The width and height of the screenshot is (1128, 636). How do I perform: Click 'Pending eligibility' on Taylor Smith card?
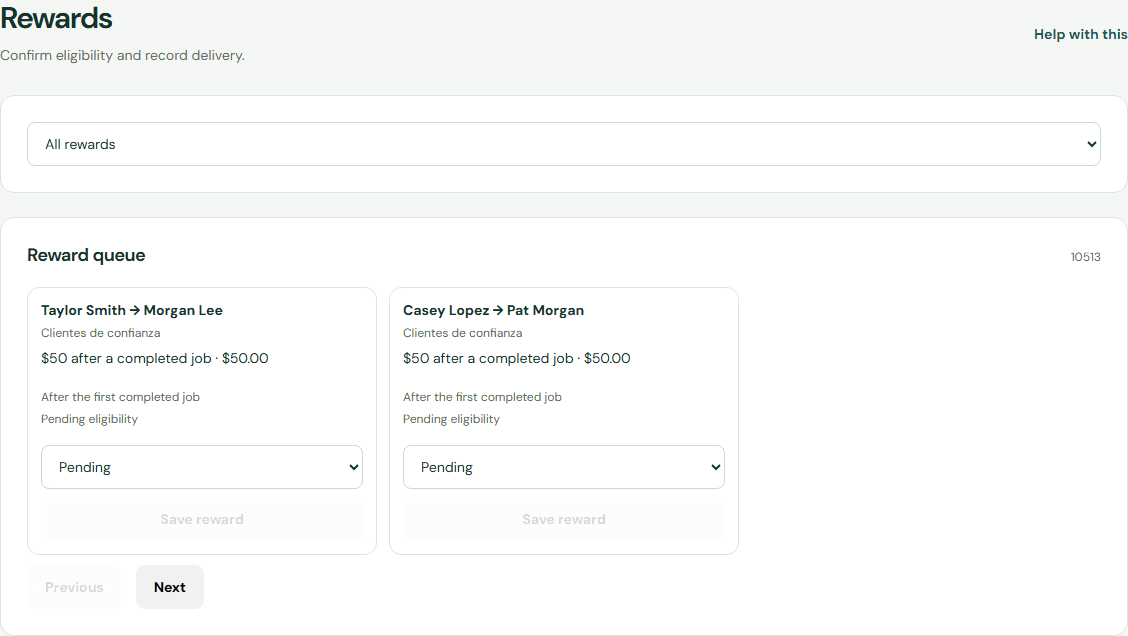[89, 419]
